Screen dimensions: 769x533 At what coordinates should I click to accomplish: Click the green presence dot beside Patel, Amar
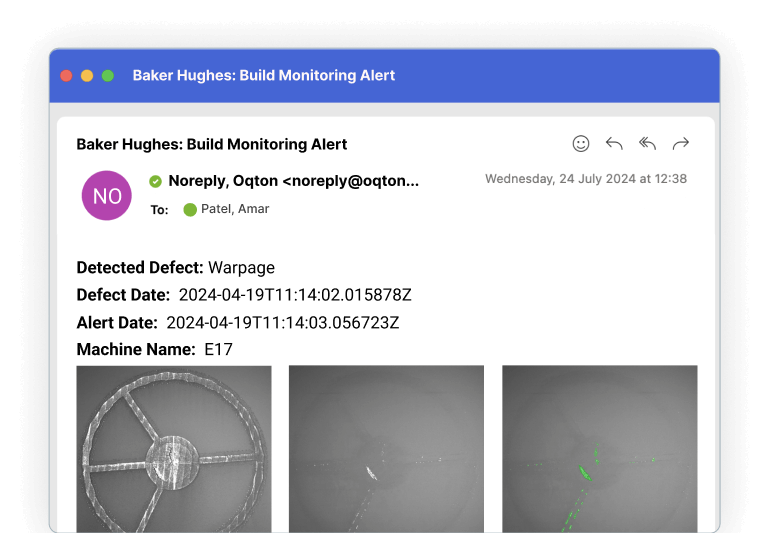pos(190,210)
